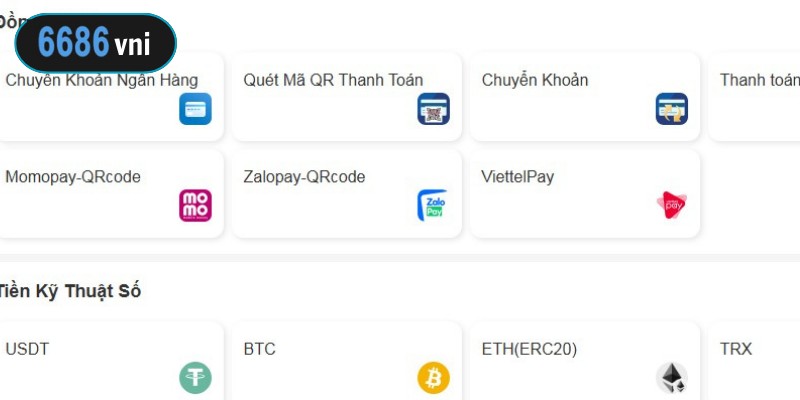
Task: Select Quét Mã QR Thanh Toán option
Action: pos(346,96)
